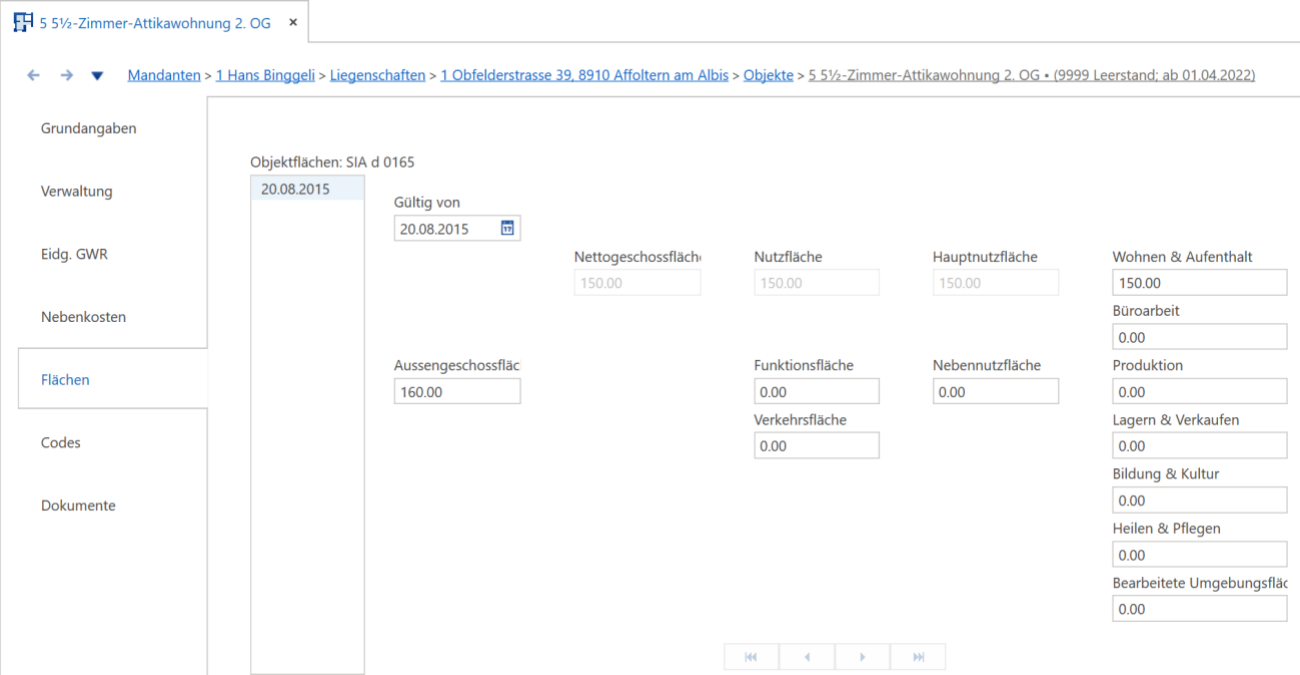The image size is (1300, 675).
Task: Click the disabled Nutzfläche field
Action: click(816, 283)
